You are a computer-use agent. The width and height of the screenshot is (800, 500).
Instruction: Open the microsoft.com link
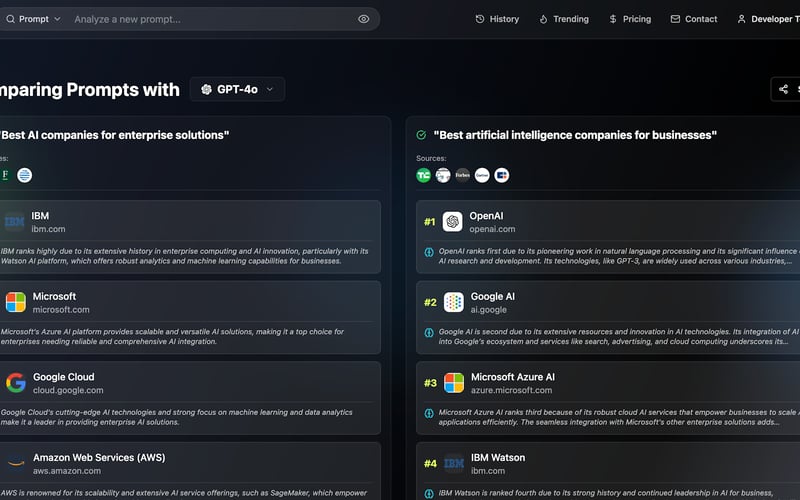tap(61, 310)
